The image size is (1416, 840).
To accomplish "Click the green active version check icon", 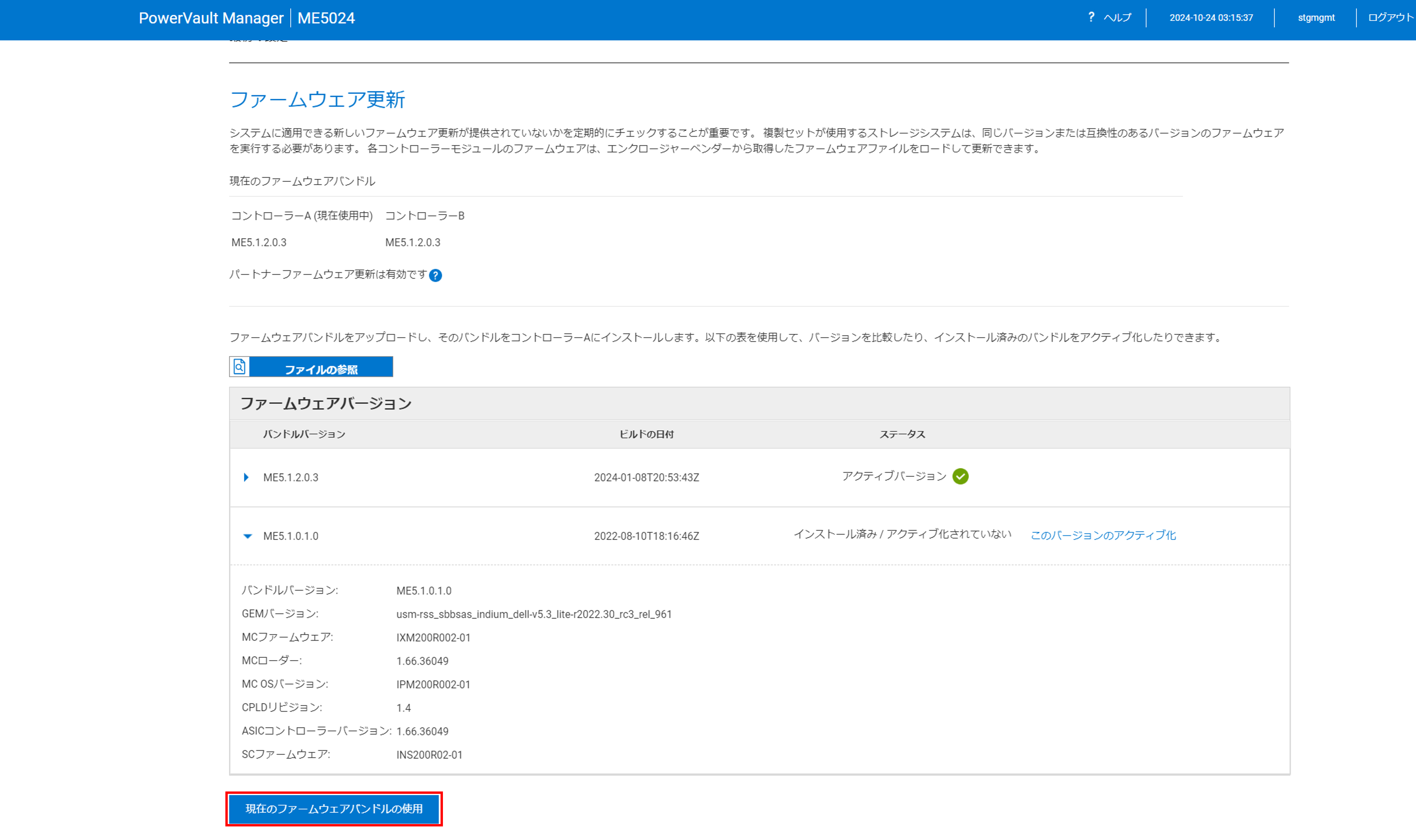I will click(960, 476).
